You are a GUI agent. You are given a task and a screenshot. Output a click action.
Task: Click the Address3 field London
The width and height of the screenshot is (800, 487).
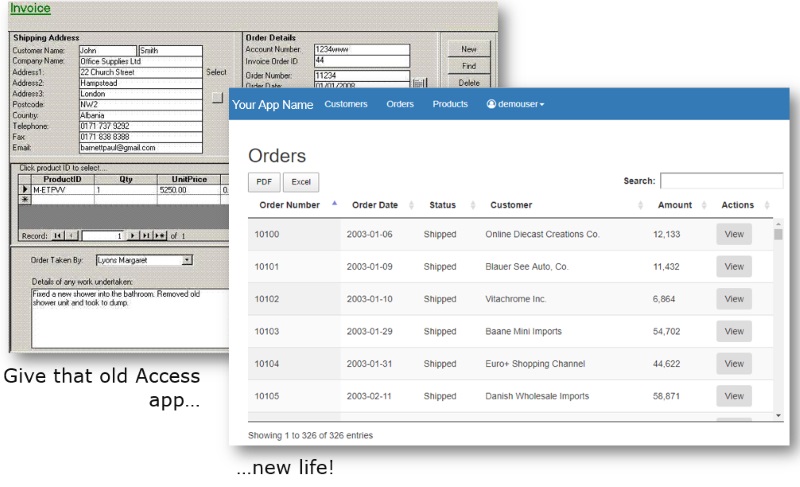coord(141,94)
